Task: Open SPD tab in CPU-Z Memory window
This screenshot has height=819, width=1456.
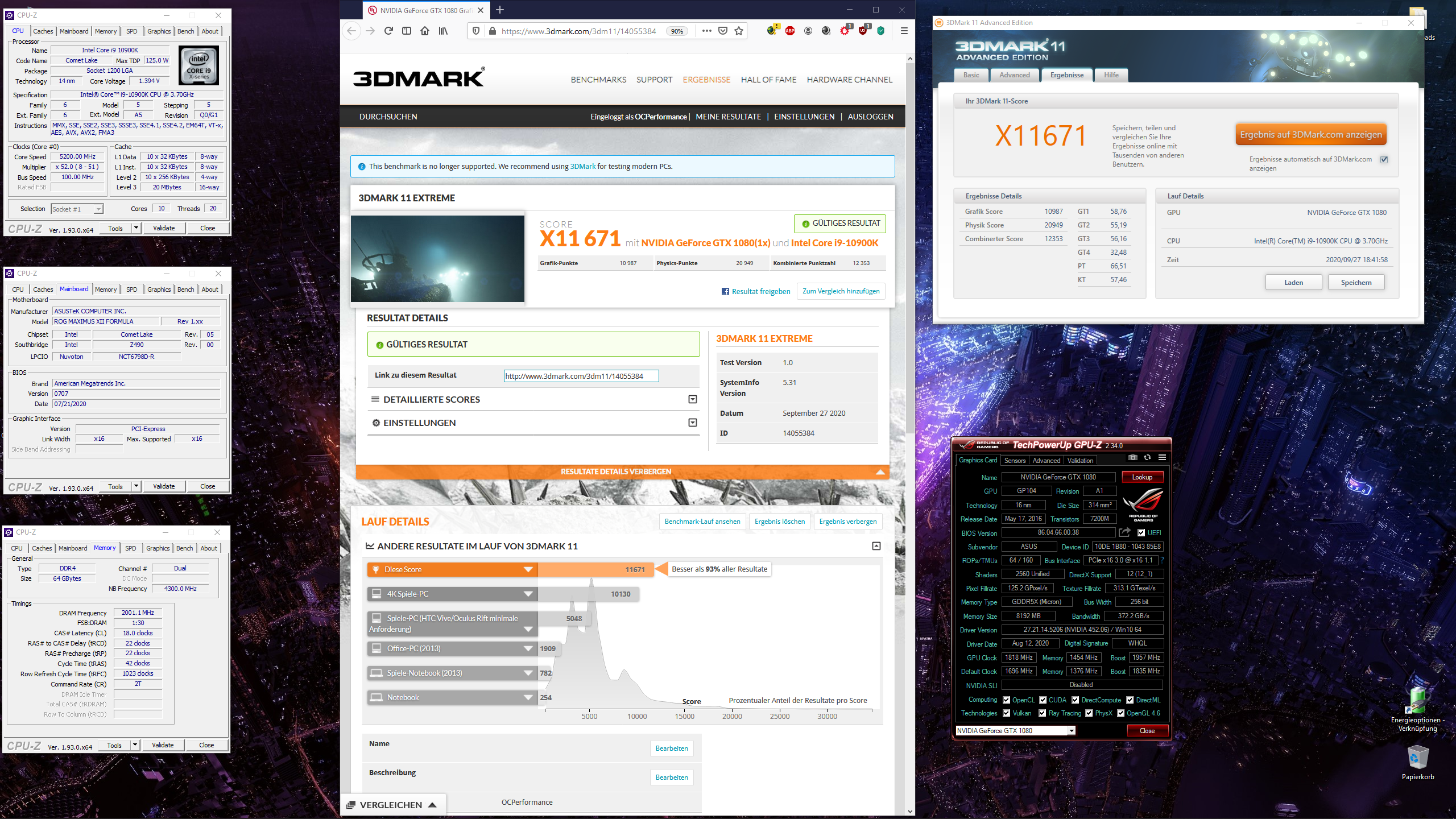Action: [x=130, y=548]
